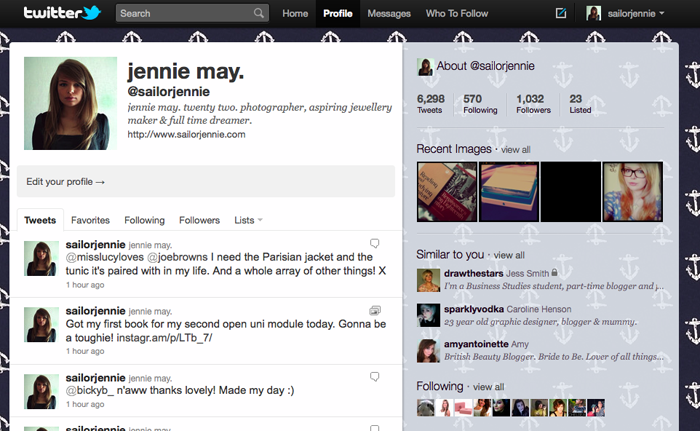The width and height of the screenshot is (700, 431).
Task: Open the redhead with glasses recent image
Action: pyautogui.click(x=633, y=192)
